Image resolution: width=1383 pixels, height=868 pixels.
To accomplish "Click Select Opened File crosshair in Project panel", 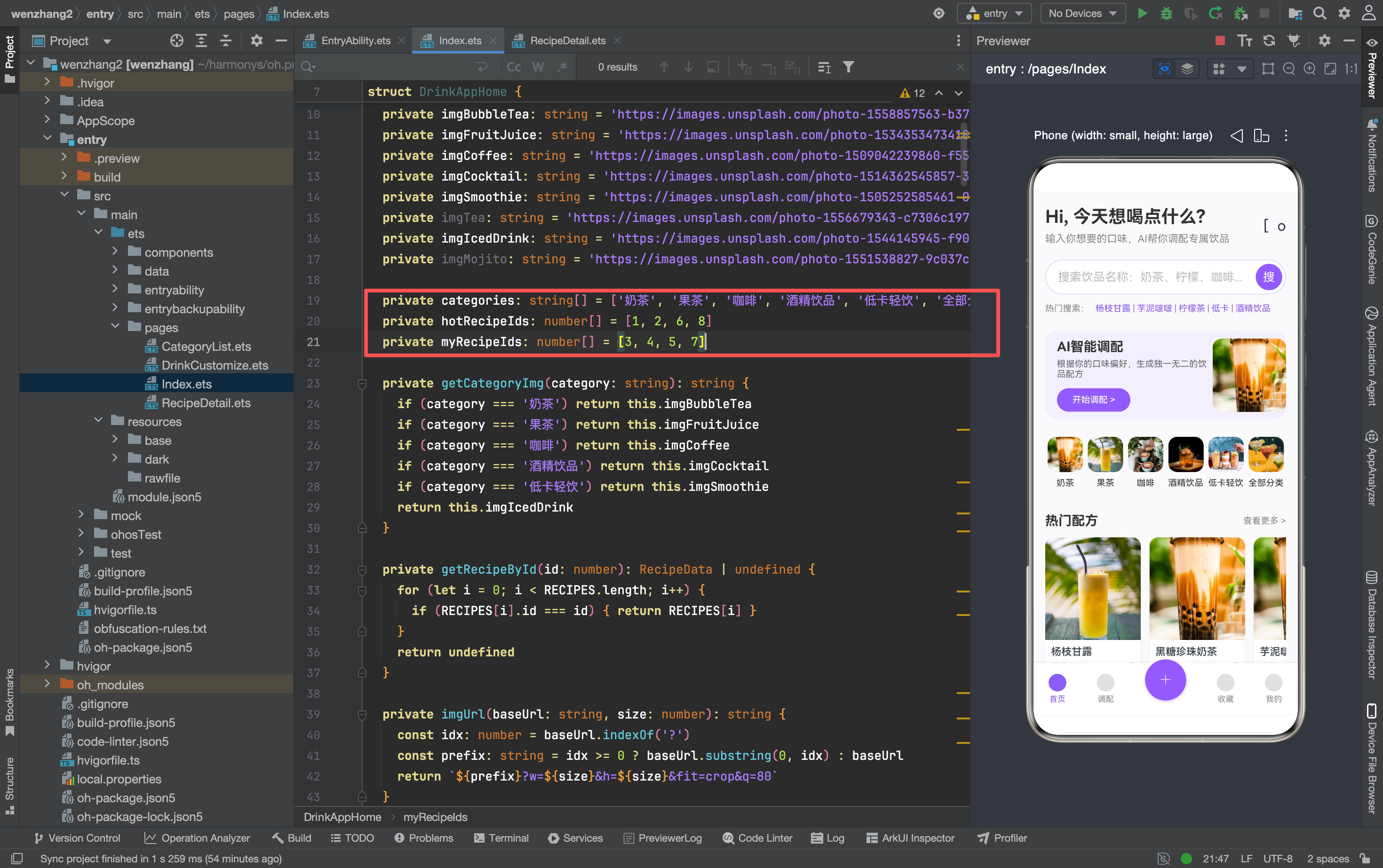I will pos(177,40).
